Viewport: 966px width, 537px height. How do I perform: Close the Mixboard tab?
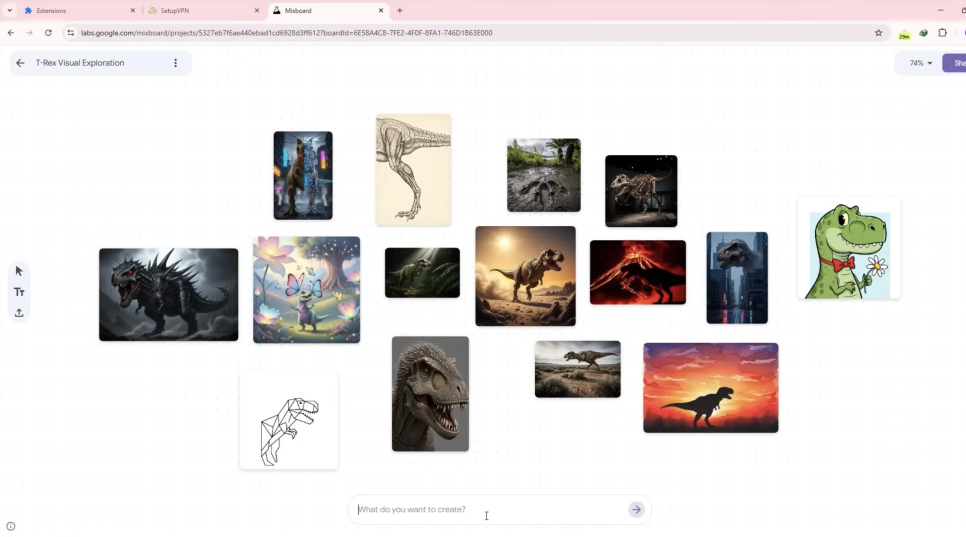[x=381, y=10]
